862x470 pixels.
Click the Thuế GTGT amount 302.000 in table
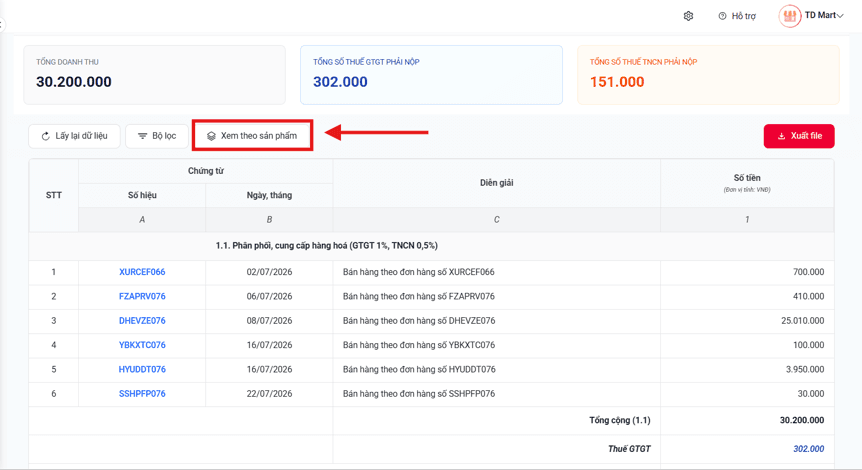coord(808,449)
